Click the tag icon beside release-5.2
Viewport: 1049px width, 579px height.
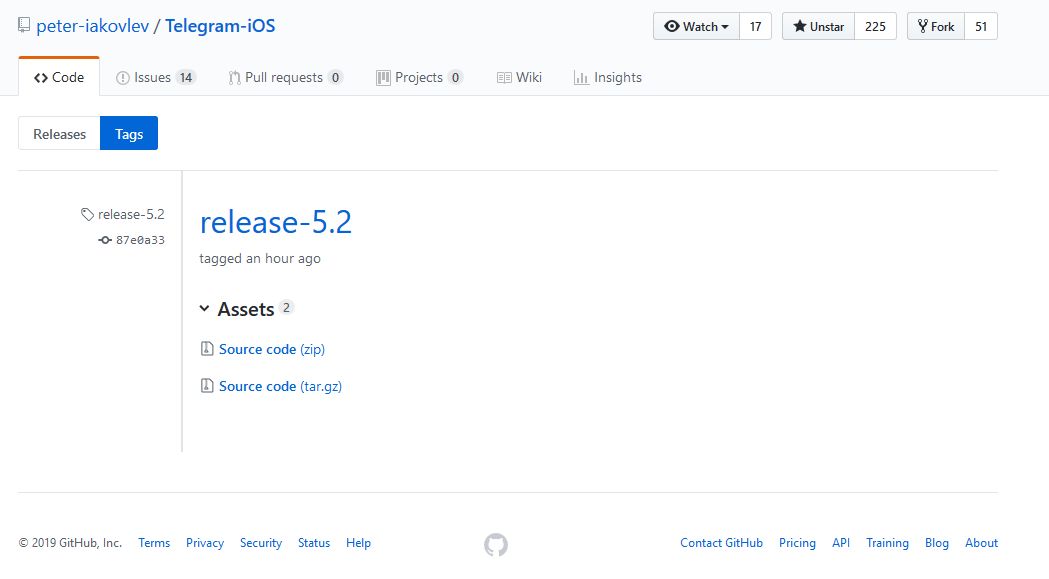[x=87, y=214]
